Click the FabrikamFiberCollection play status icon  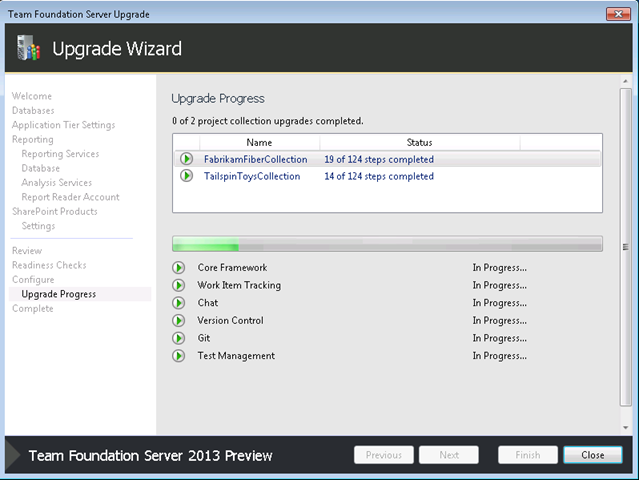click(x=187, y=159)
